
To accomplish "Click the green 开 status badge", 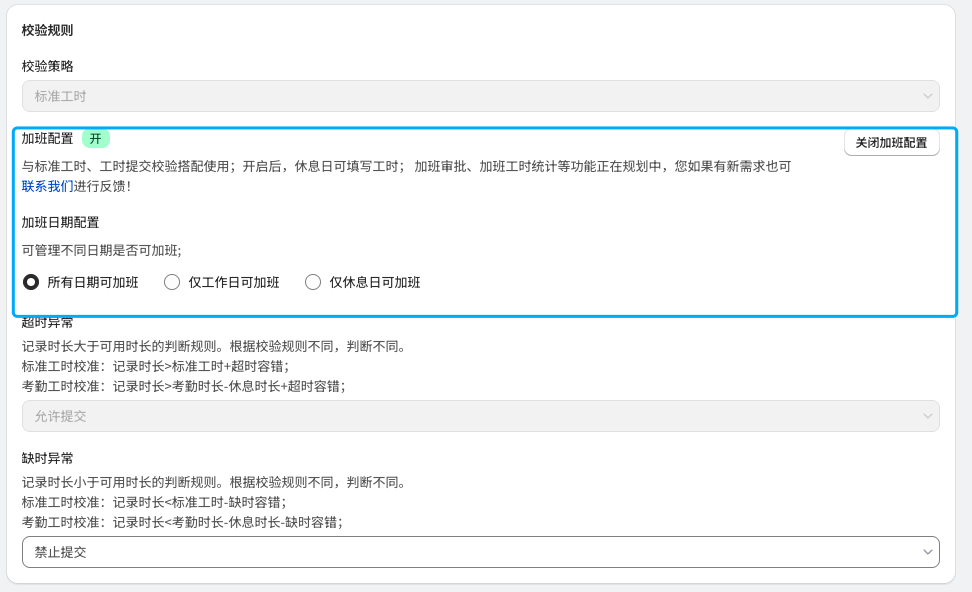I will tap(95, 139).
